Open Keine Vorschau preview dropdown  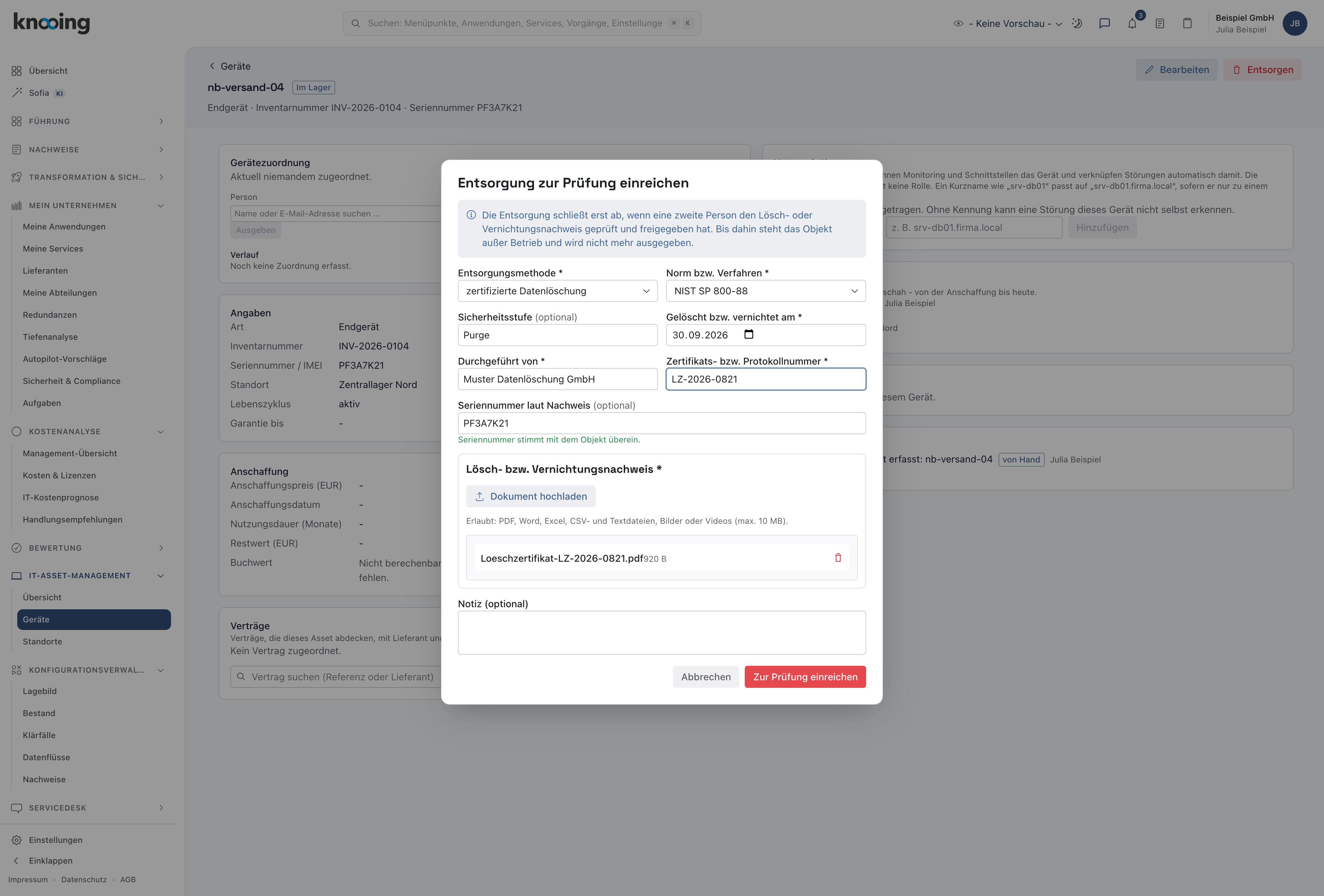coord(1007,23)
